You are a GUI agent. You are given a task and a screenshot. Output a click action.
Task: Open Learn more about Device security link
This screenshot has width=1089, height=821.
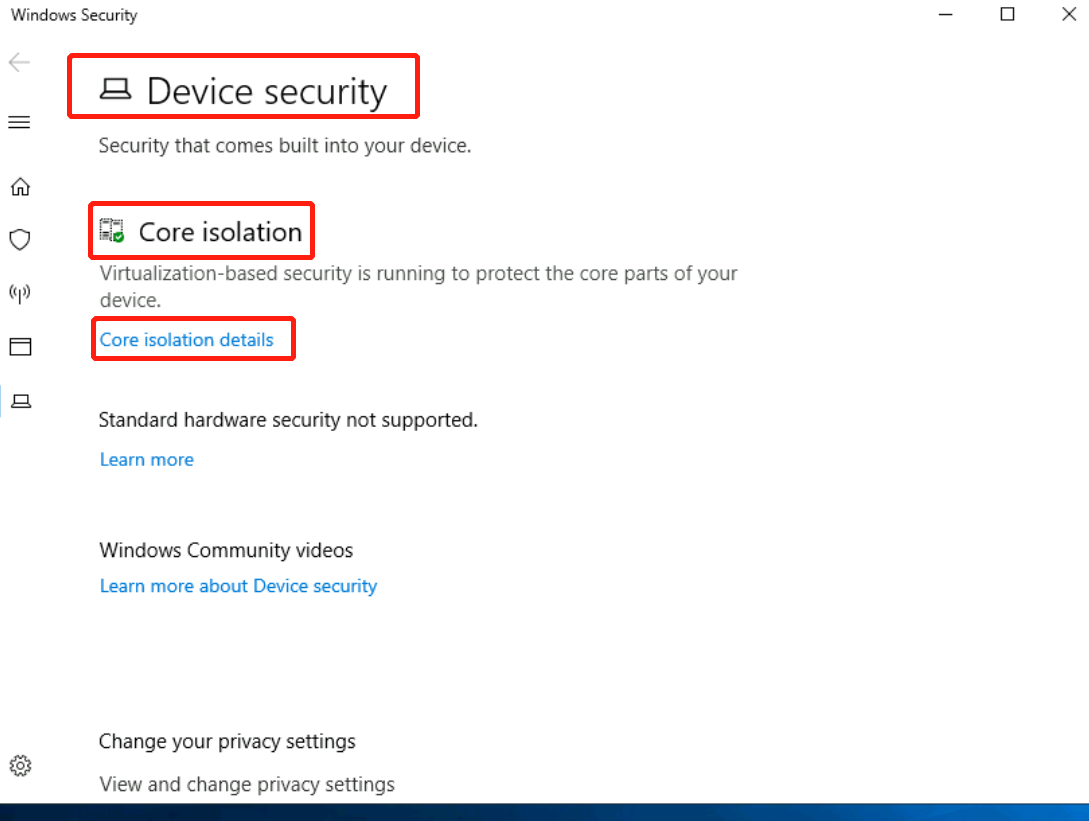(238, 586)
